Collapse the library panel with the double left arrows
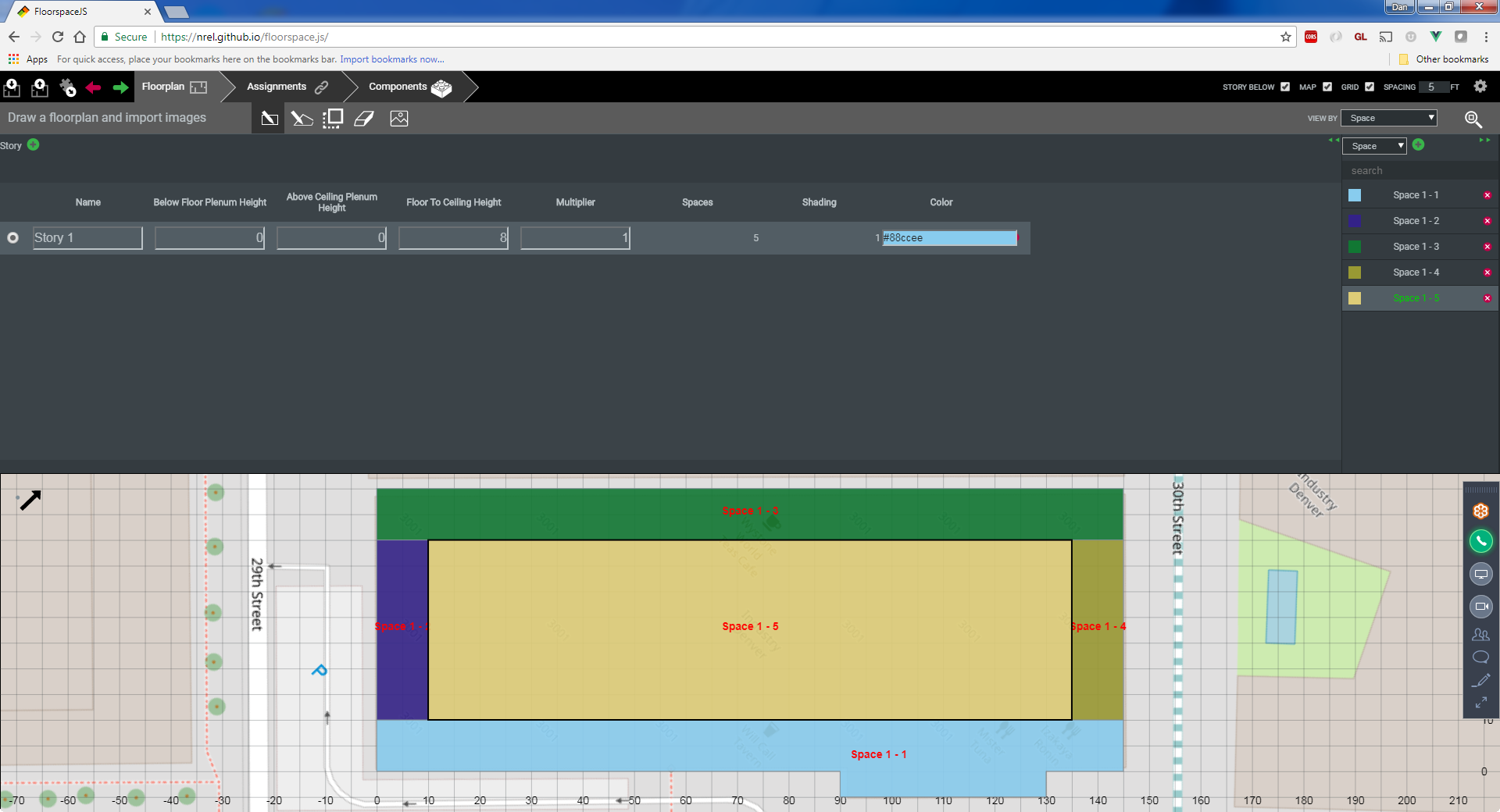This screenshot has width=1500, height=812. click(x=1334, y=141)
